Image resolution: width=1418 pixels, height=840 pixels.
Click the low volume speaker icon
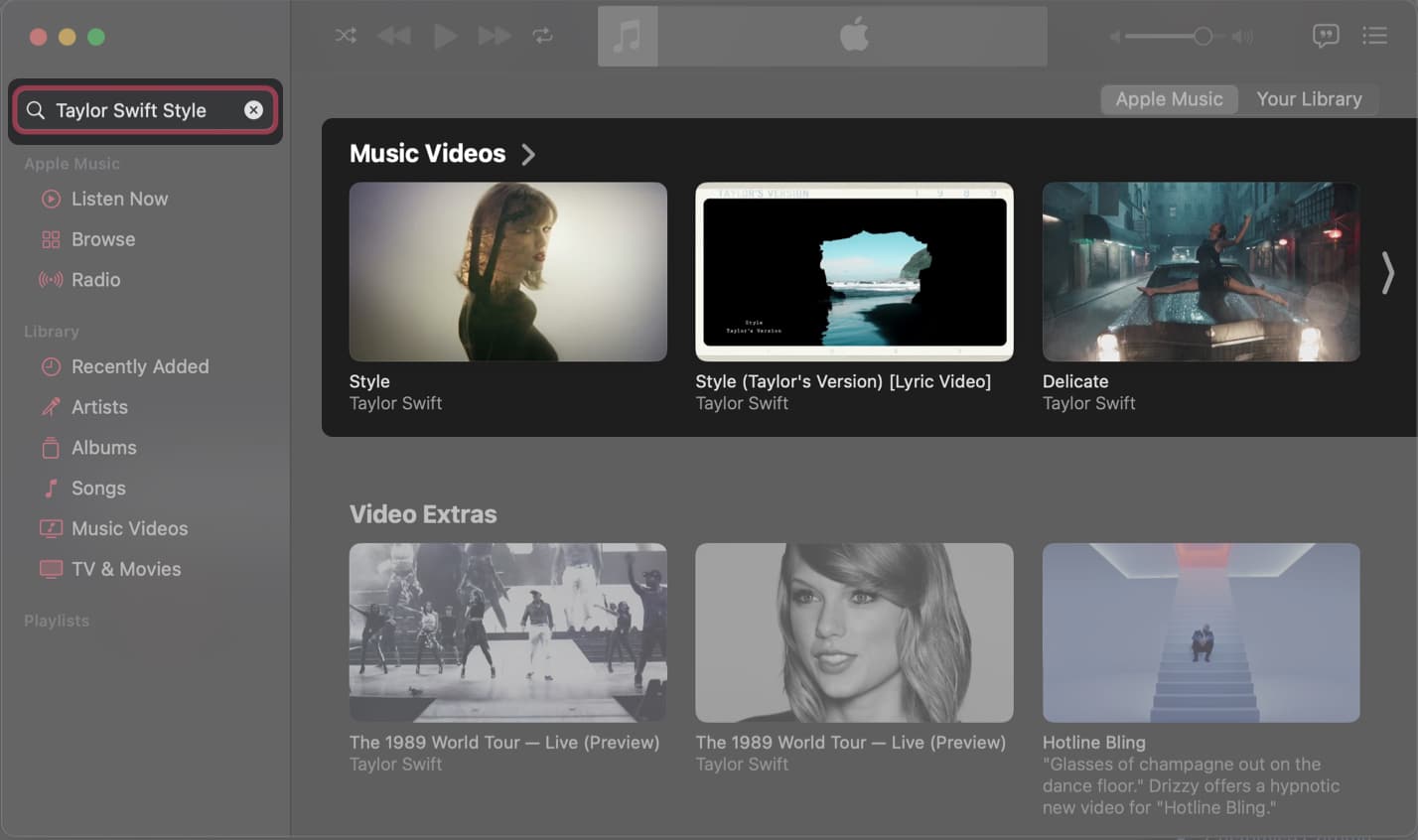1114,37
